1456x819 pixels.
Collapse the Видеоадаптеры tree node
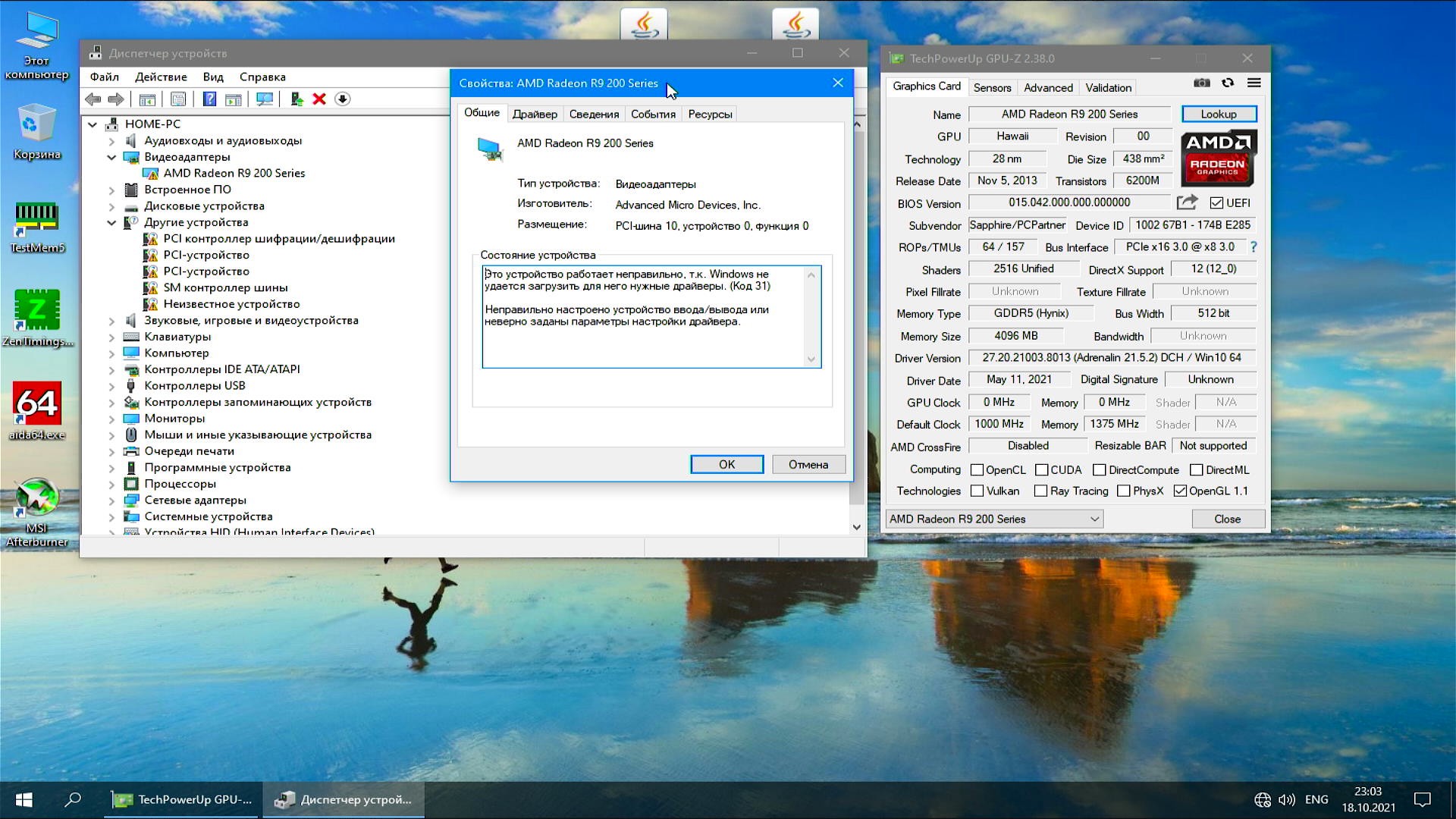pyautogui.click(x=111, y=158)
